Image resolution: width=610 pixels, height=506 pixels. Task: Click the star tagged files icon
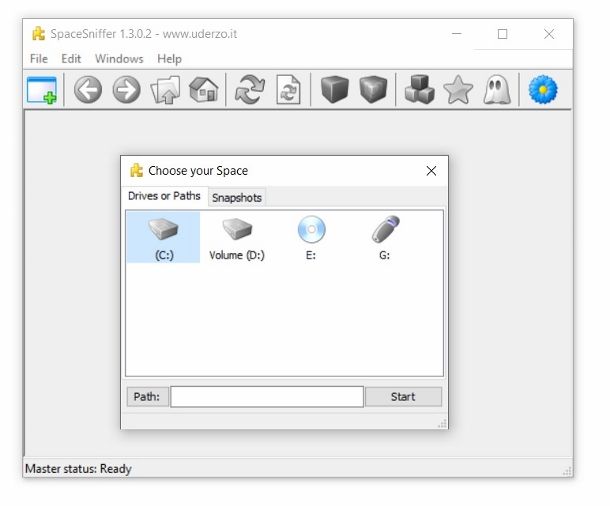pyautogui.click(x=458, y=90)
